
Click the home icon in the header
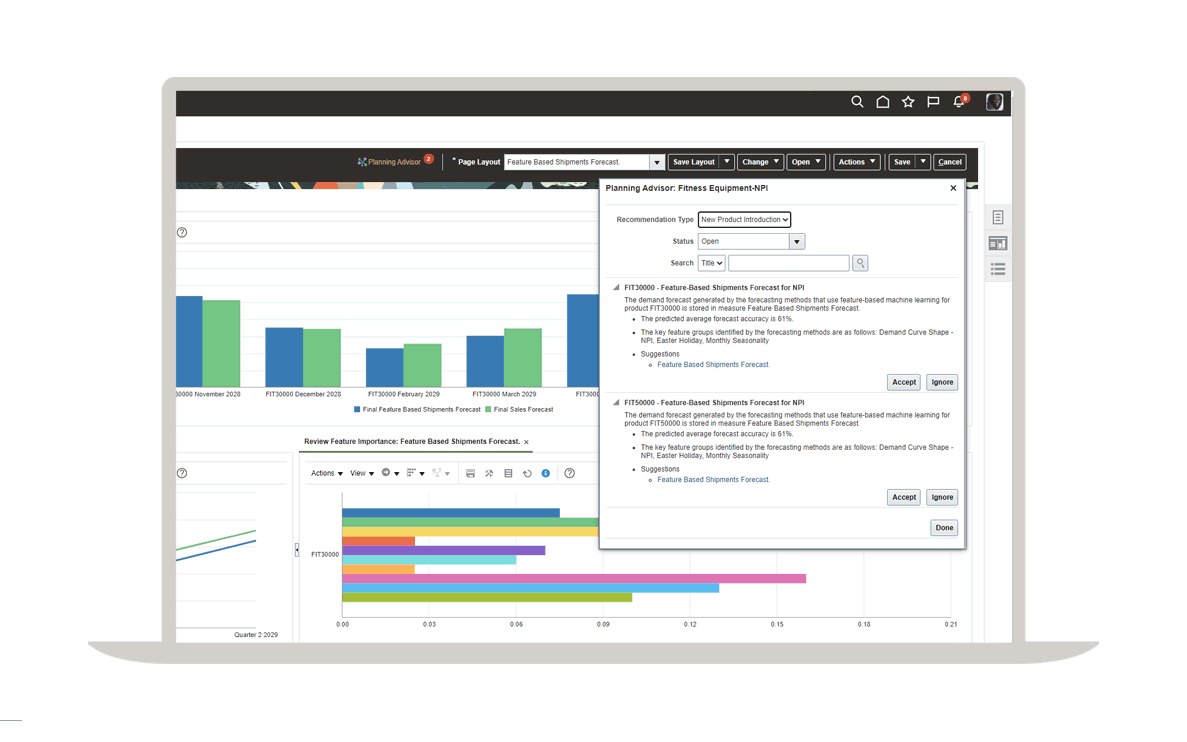pyautogui.click(x=883, y=102)
